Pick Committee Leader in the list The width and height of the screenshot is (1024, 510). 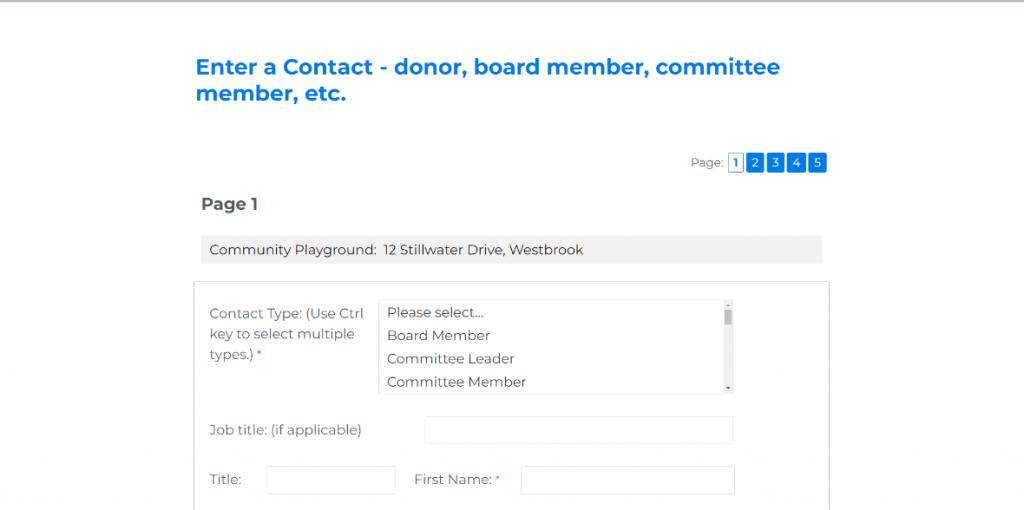tap(450, 358)
